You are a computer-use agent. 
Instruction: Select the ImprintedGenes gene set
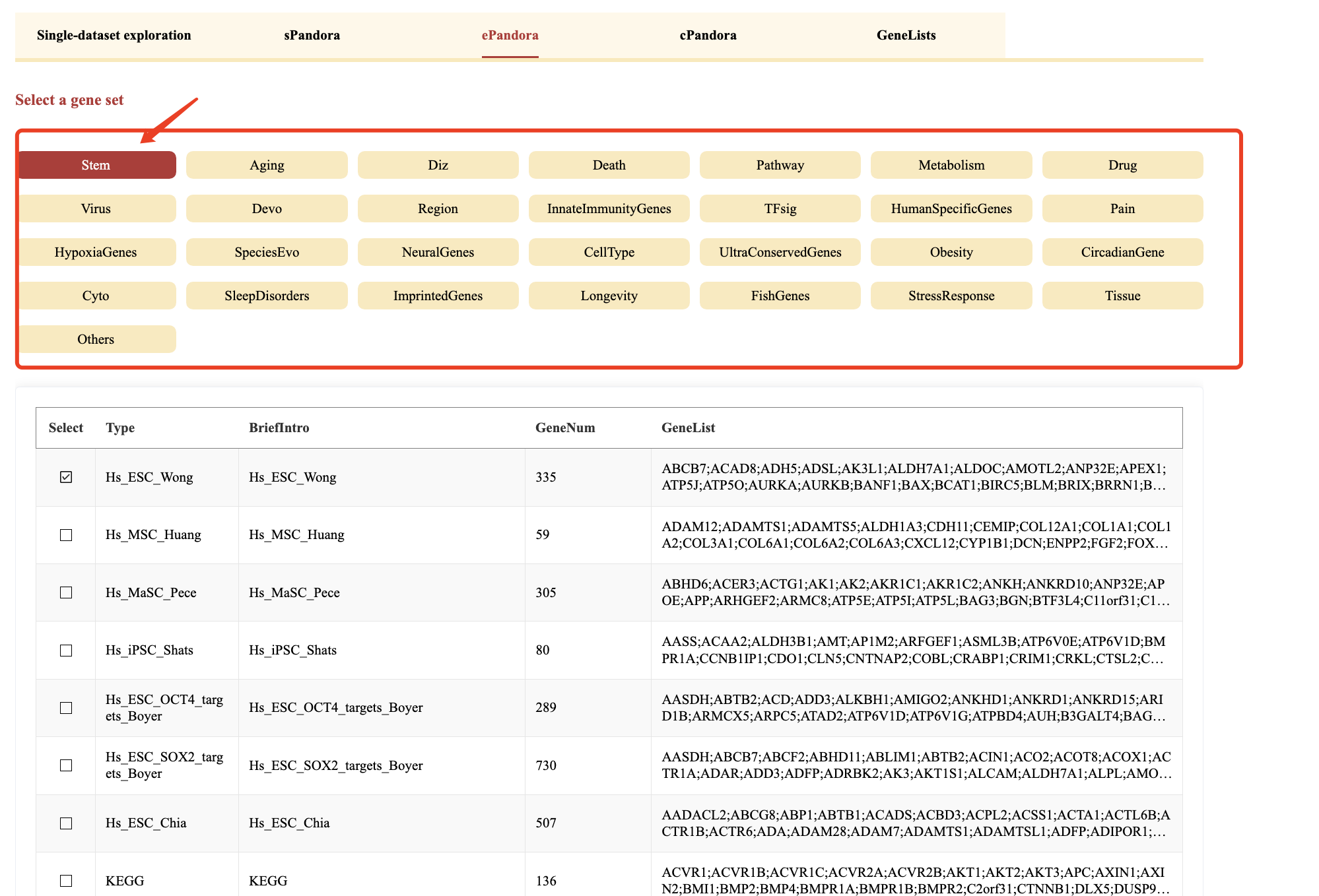click(x=438, y=296)
